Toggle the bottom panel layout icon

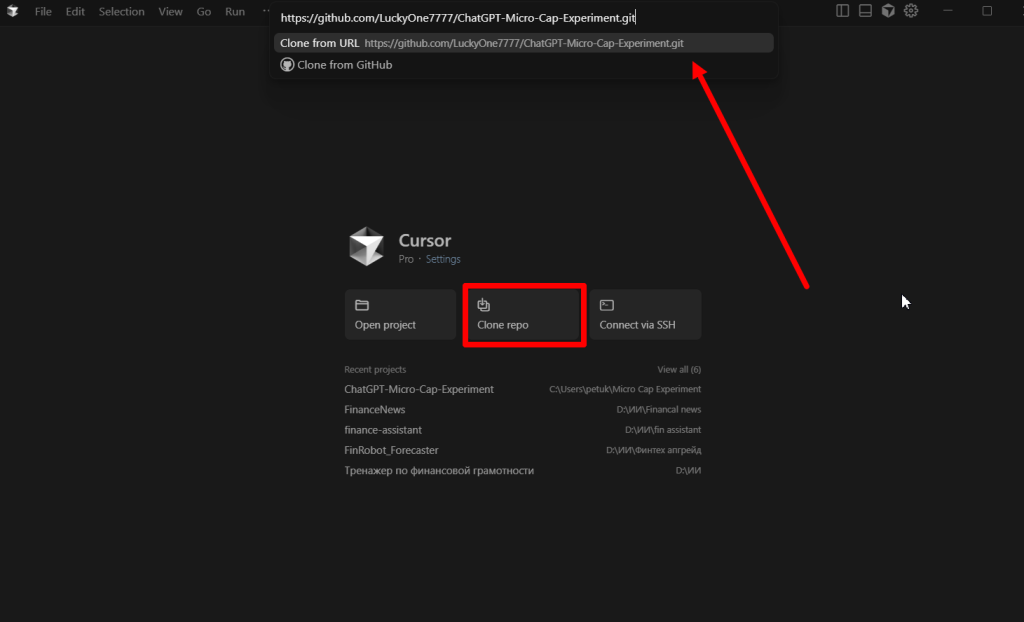point(865,11)
